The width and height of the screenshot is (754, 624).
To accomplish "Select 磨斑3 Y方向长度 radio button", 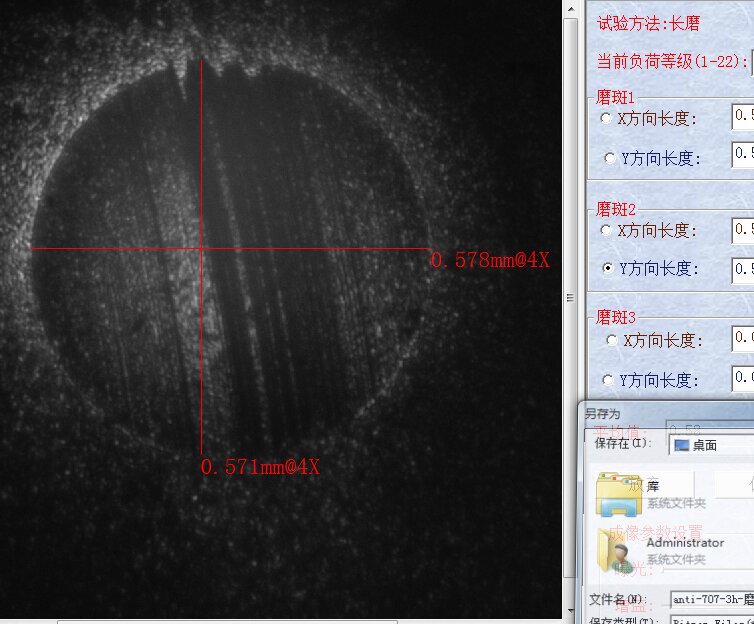I will [608, 380].
